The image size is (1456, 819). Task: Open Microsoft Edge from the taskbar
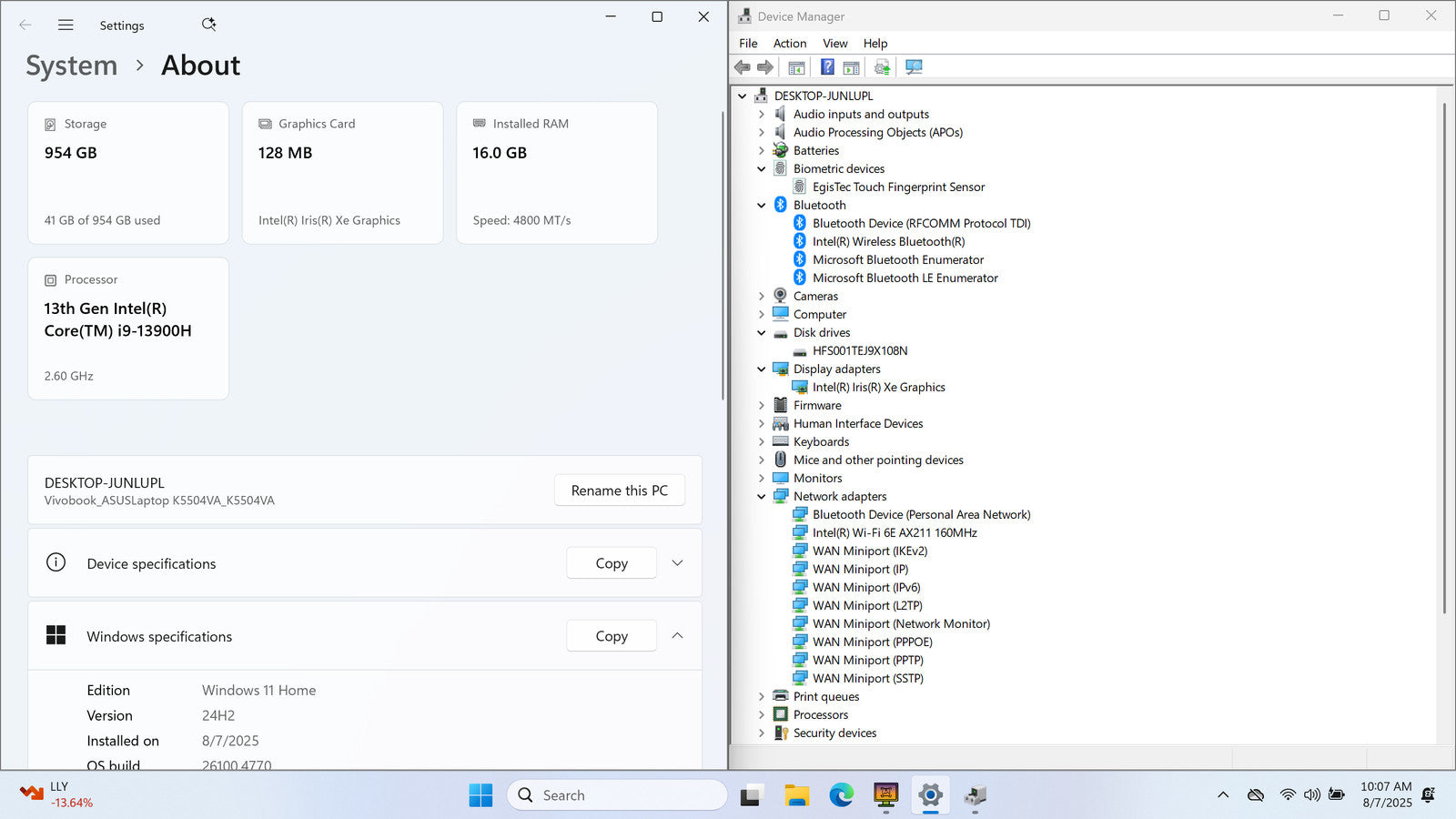[x=841, y=795]
